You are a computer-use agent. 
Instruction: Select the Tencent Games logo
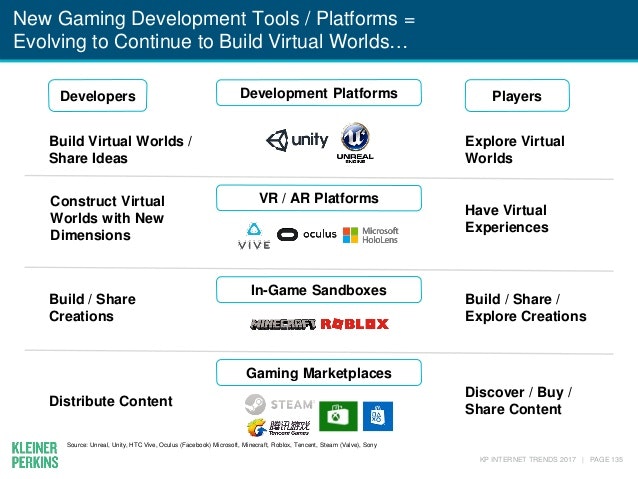pos(278,427)
